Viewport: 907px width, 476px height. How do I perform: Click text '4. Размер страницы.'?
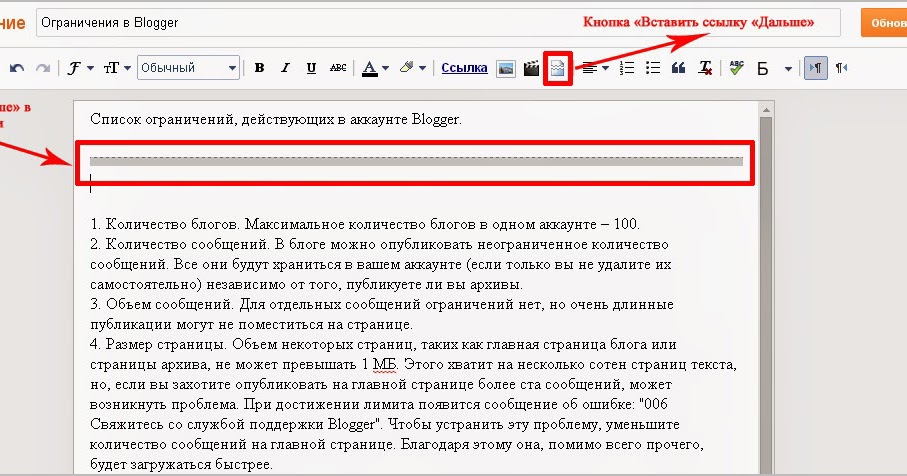point(159,344)
